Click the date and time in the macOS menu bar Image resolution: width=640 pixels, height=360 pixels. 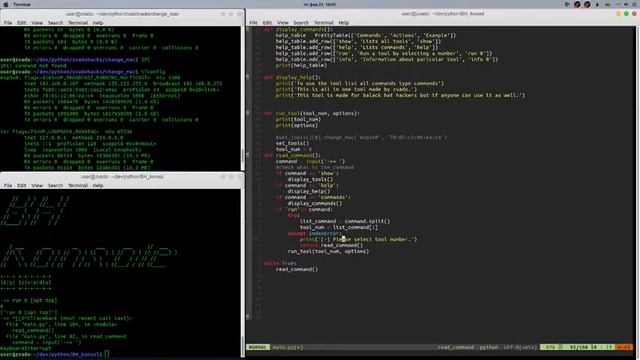point(320,4)
